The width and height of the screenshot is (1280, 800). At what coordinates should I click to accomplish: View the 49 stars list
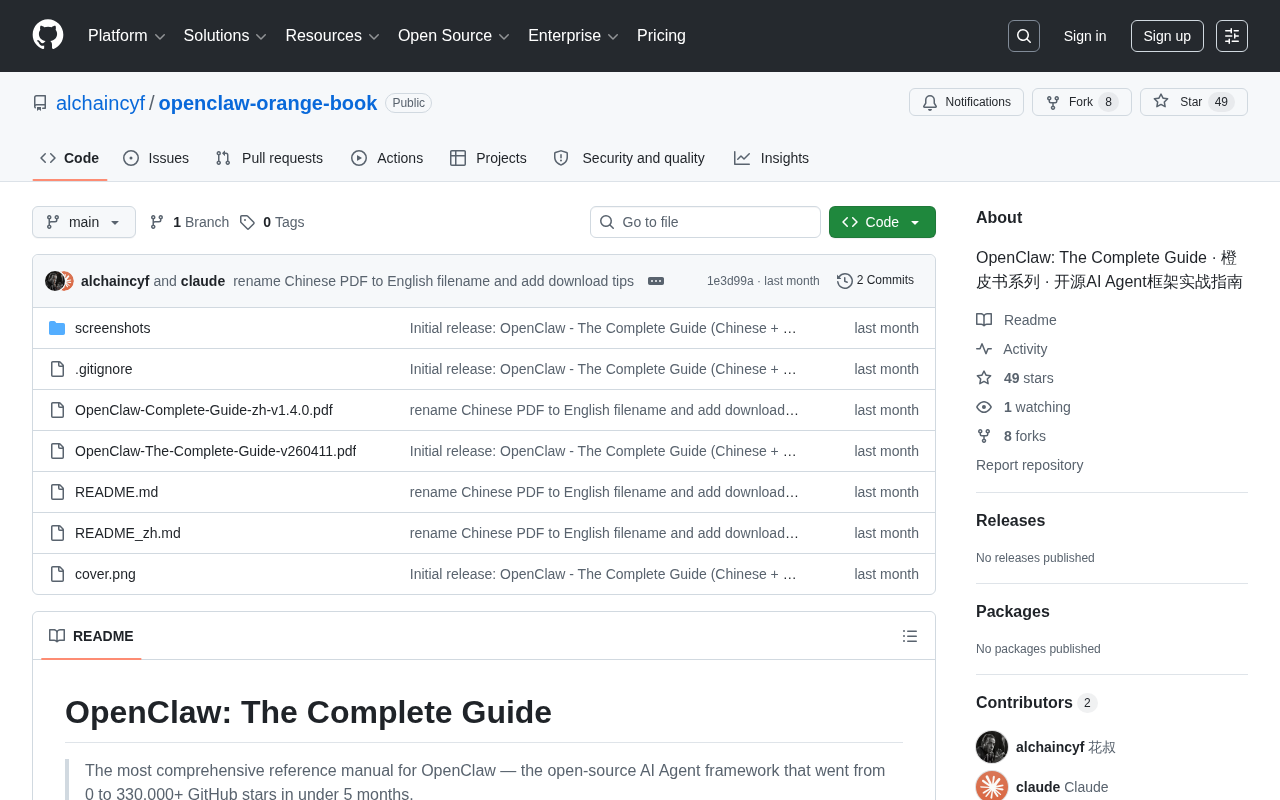pyautogui.click(x=1015, y=378)
